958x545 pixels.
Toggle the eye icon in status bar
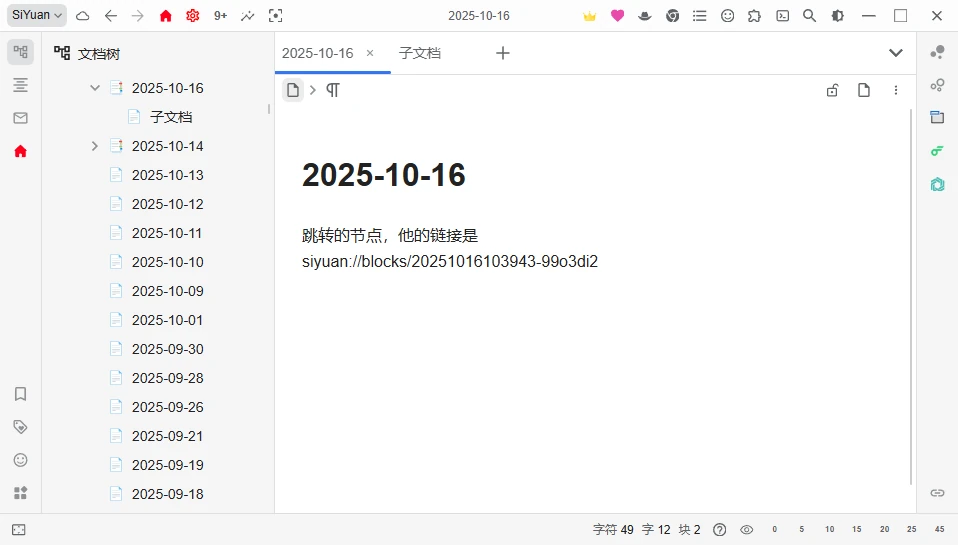click(x=746, y=530)
